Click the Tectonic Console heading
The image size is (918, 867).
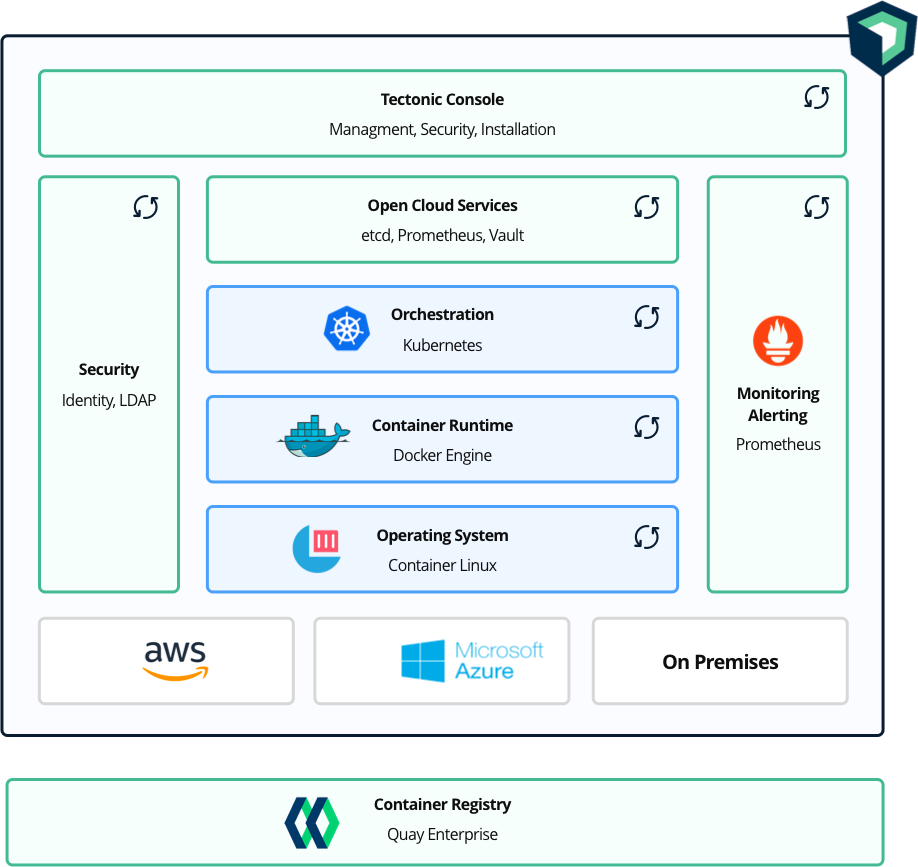[442, 100]
